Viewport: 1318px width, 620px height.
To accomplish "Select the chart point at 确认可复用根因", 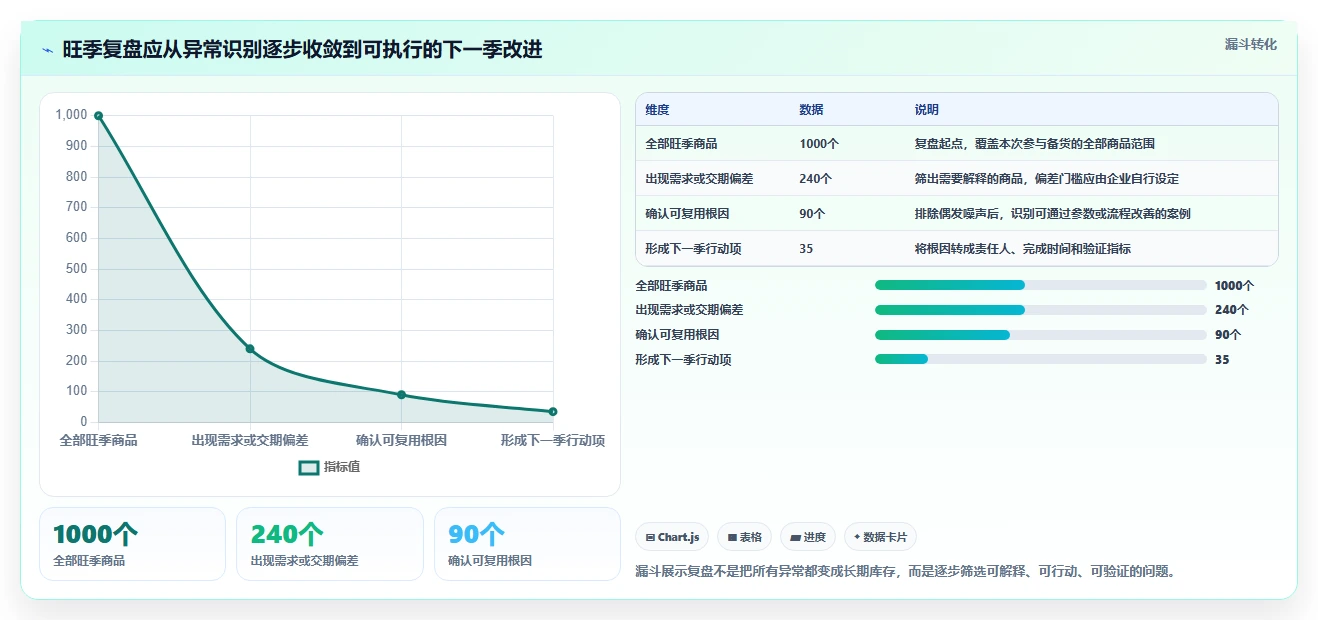I will (401, 395).
